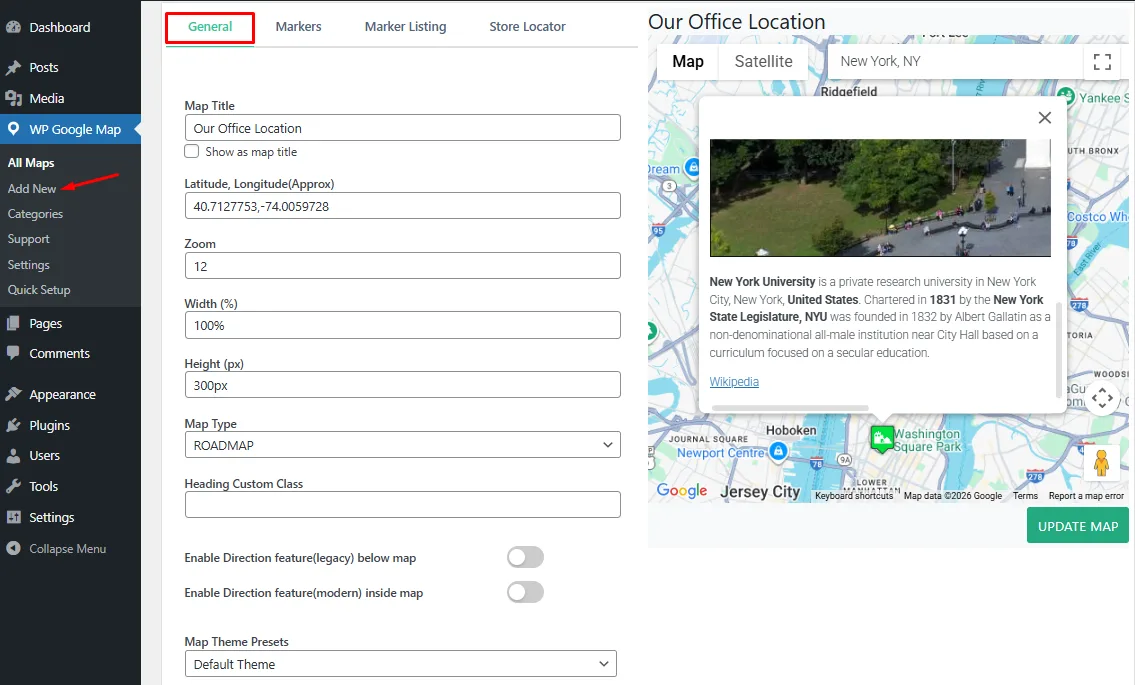1135x685 pixels.
Task: Click the Appearance brush icon
Action: [x=13, y=394]
